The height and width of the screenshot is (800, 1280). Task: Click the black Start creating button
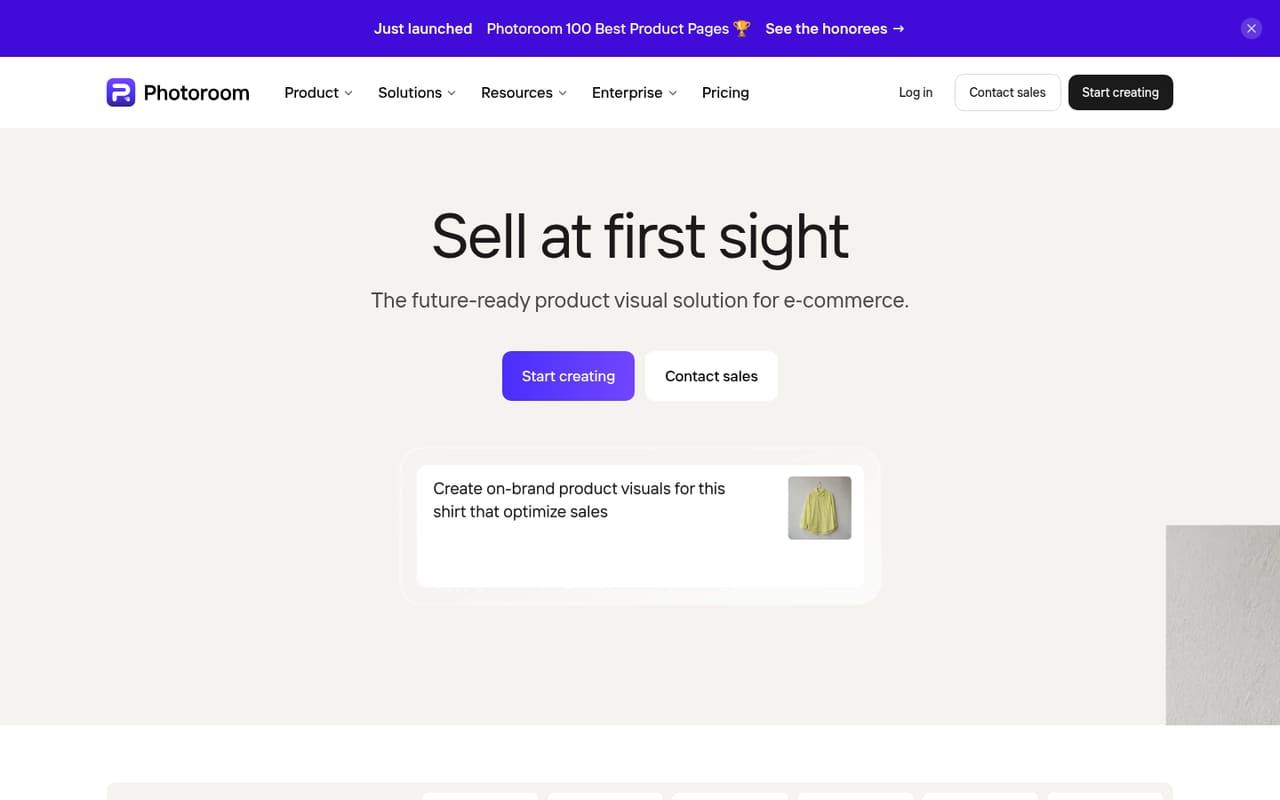(1120, 93)
